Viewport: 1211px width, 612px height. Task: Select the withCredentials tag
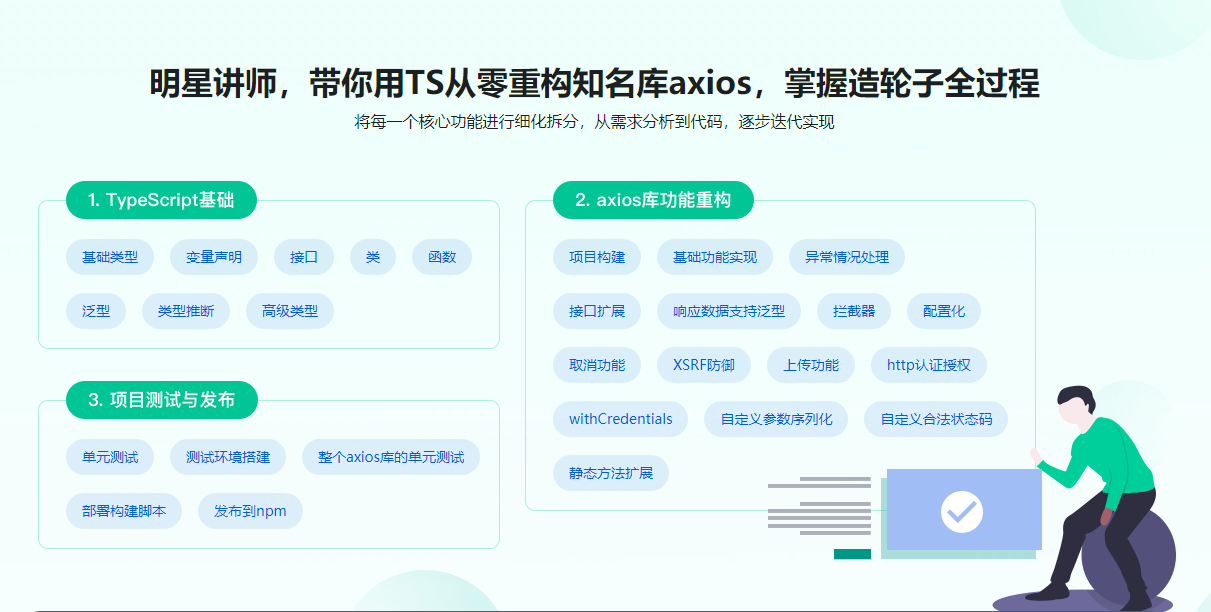click(621, 419)
